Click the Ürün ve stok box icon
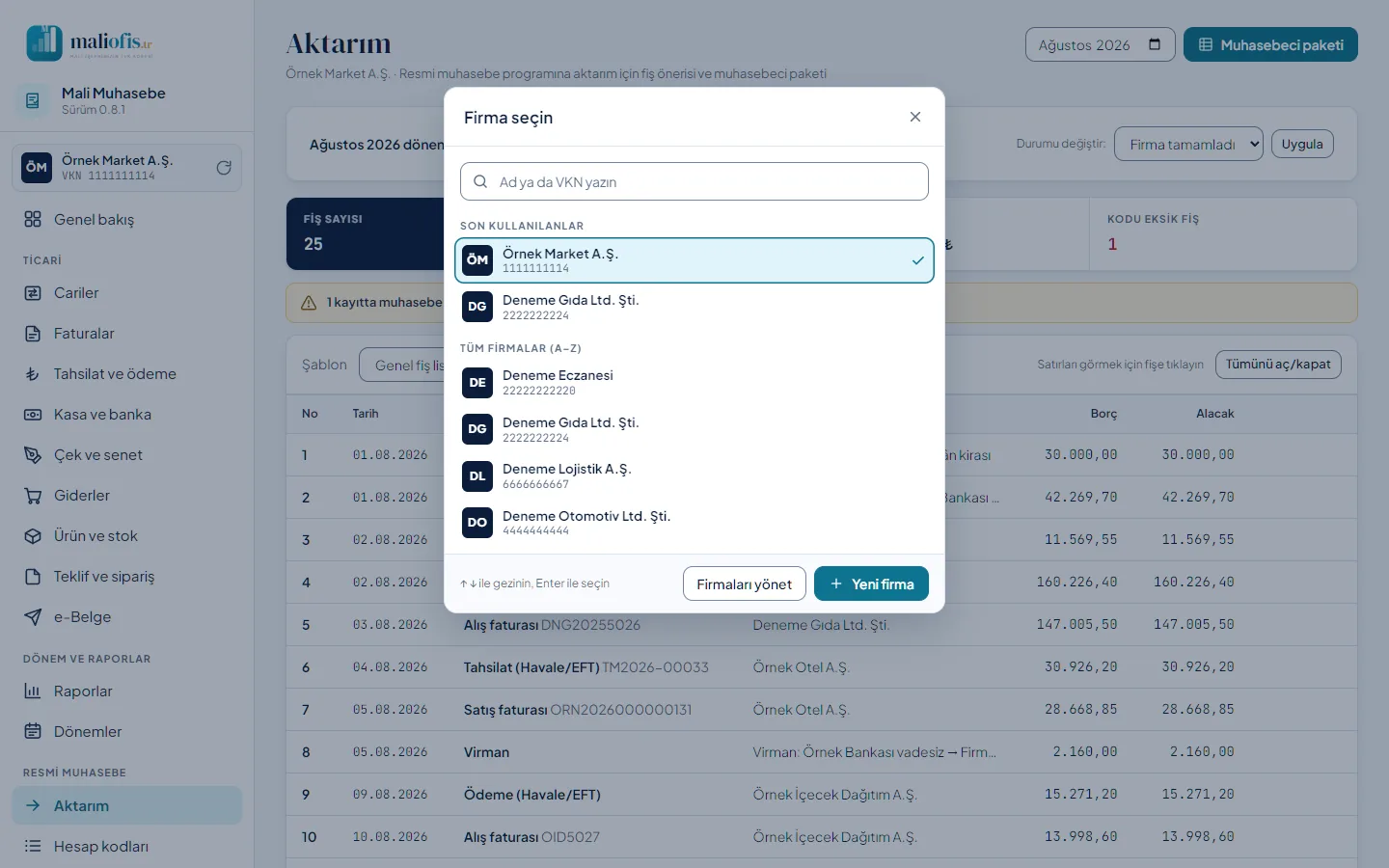The height and width of the screenshot is (868, 1389). pyautogui.click(x=33, y=536)
